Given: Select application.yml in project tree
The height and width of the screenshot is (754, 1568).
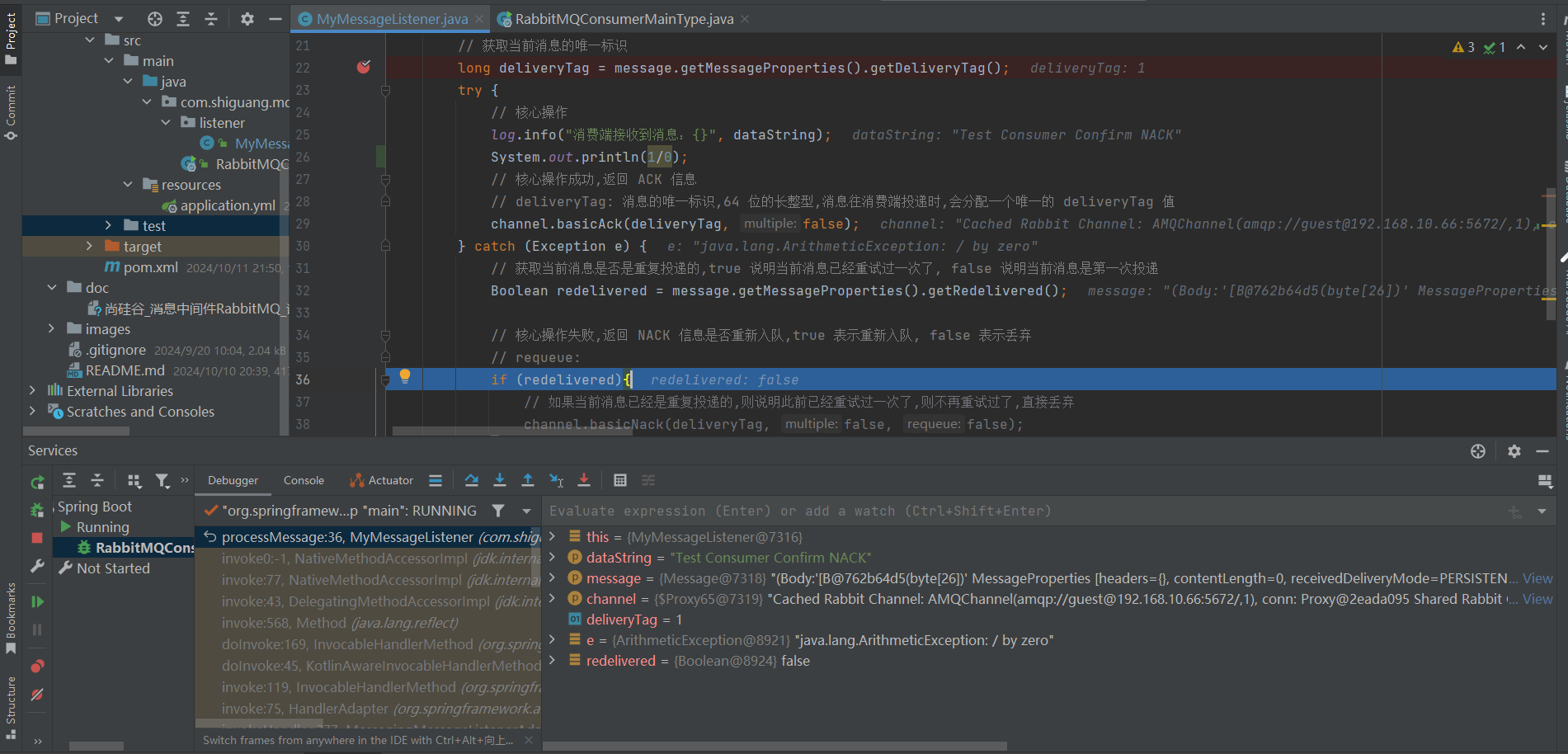Looking at the screenshot, I should click(x=228, y=205).
